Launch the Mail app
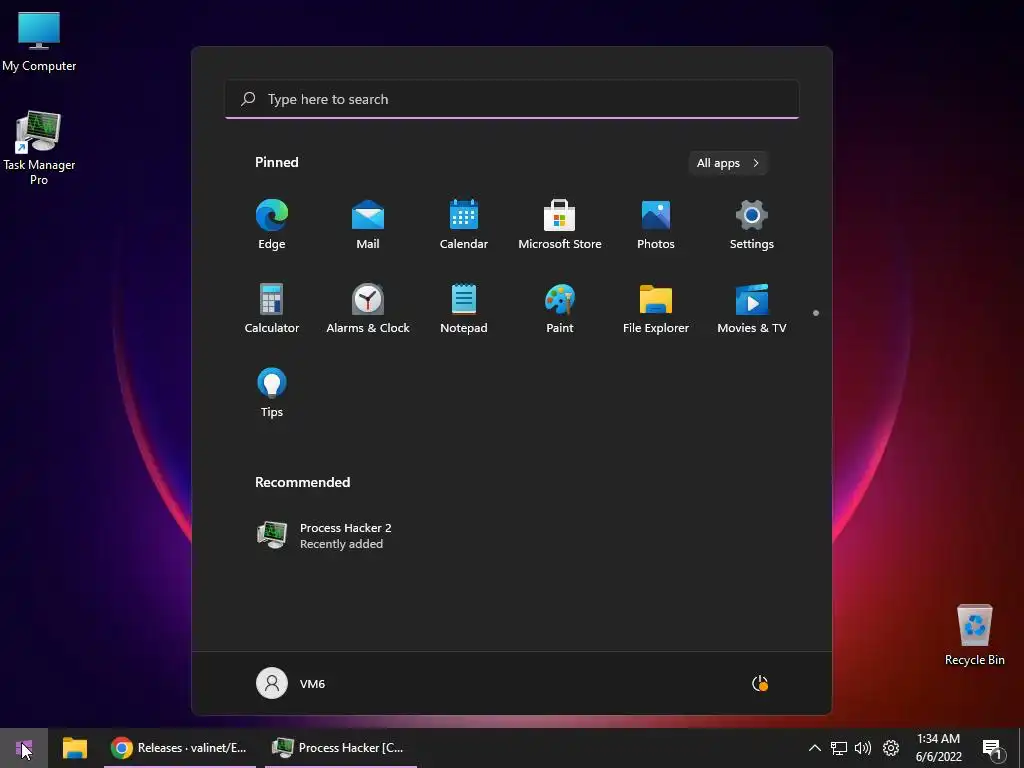Image resolution: width=1024 pixels, height=768 pixels. coord(368,225)
